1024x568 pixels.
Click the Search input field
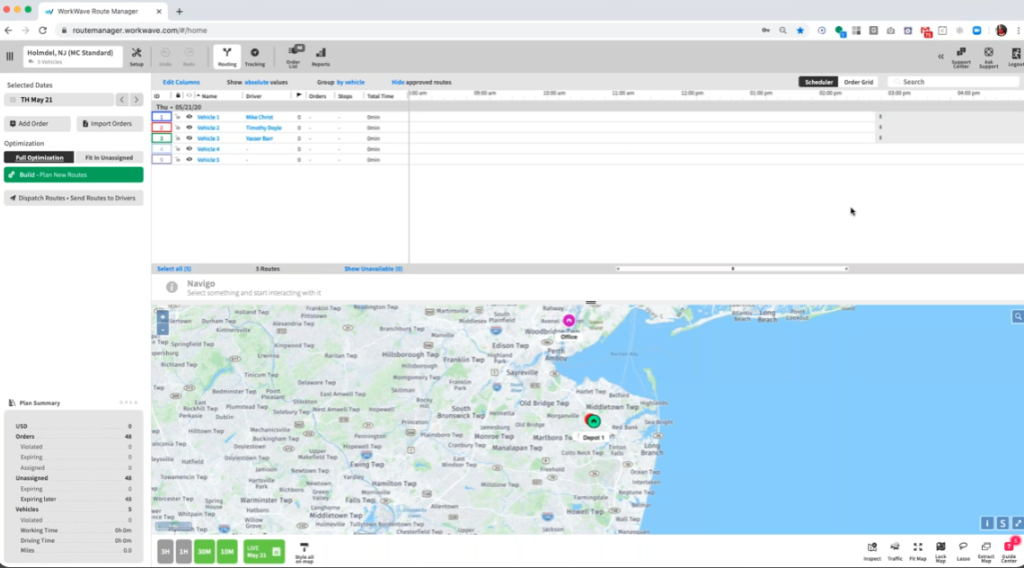point(953,82)
